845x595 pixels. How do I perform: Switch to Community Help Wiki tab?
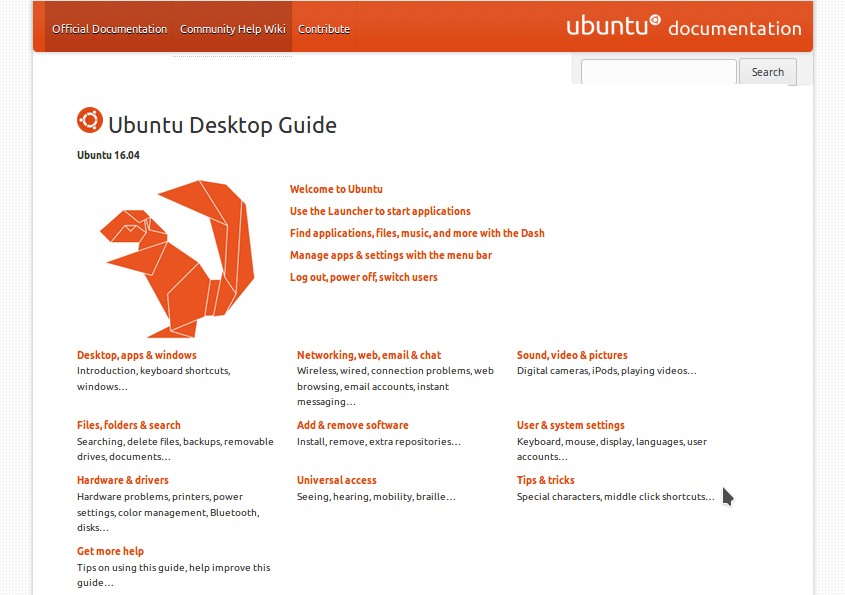[232, 29]
